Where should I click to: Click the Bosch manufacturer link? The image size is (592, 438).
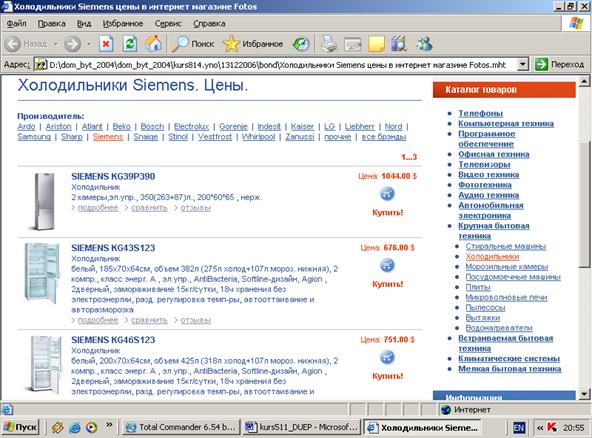(x=152, y=126)
